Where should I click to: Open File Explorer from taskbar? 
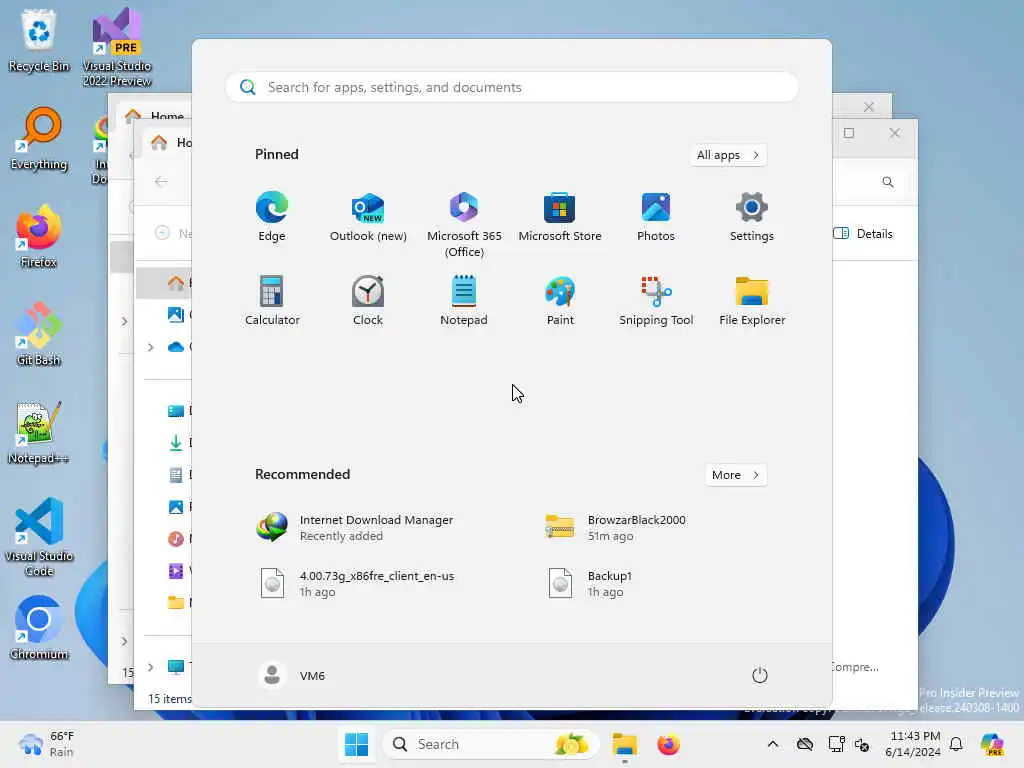point(624,744)
